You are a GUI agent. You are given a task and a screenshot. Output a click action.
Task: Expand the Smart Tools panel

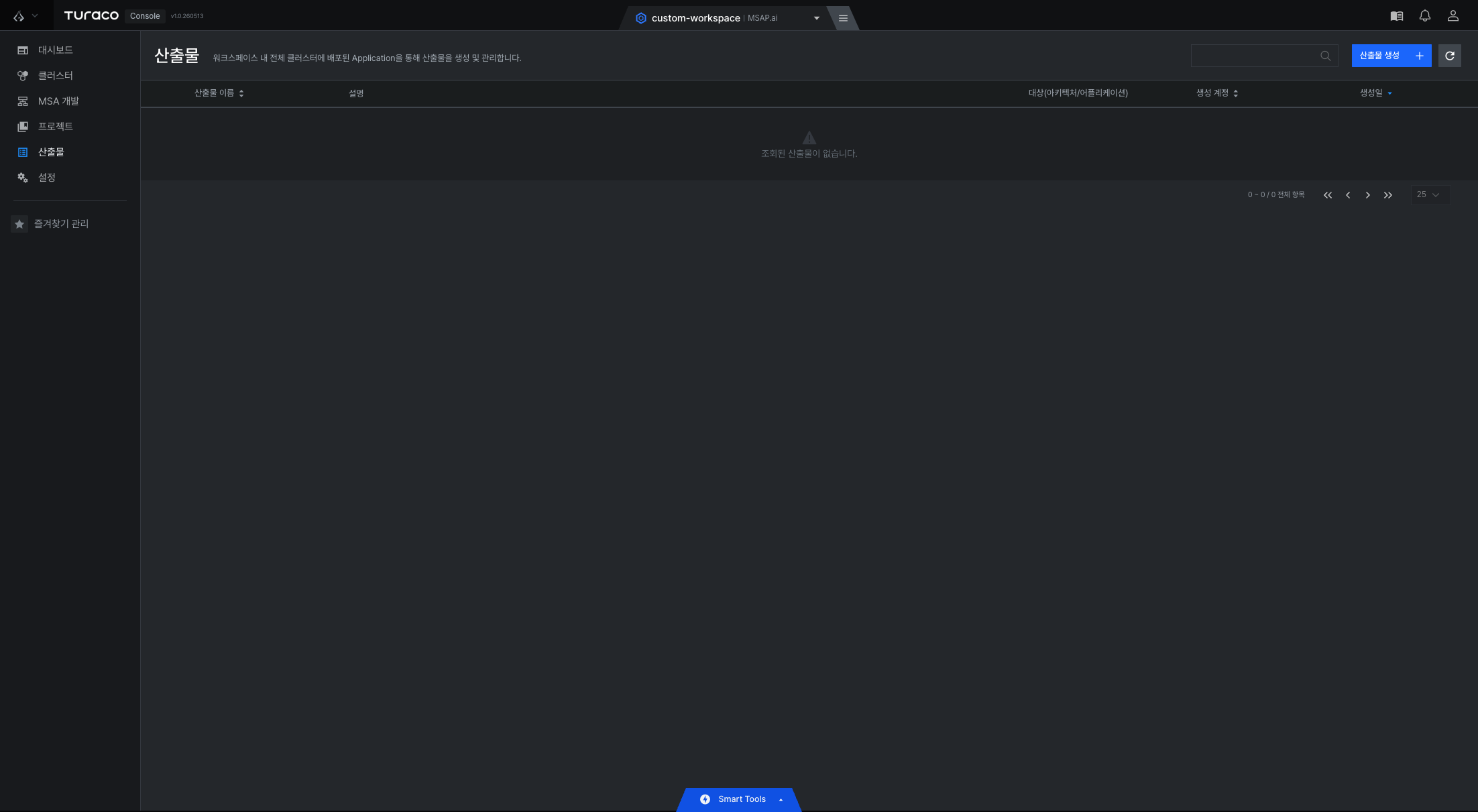[739, 799]
